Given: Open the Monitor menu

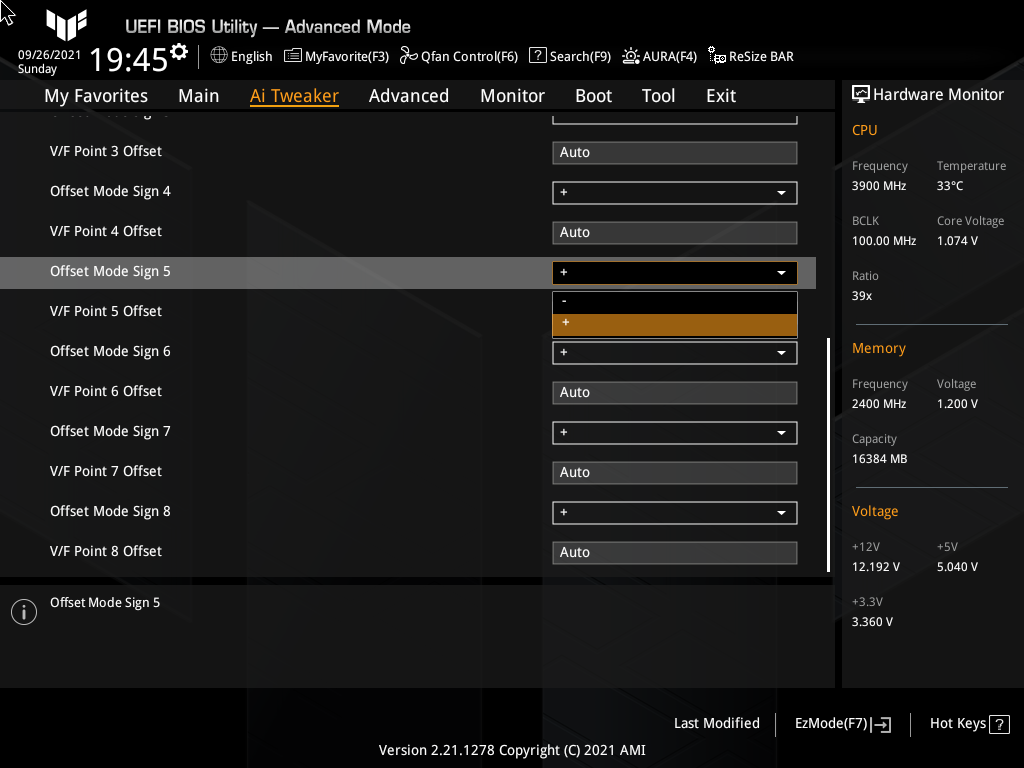Looking at the screenshot, I should click(512, 96).
